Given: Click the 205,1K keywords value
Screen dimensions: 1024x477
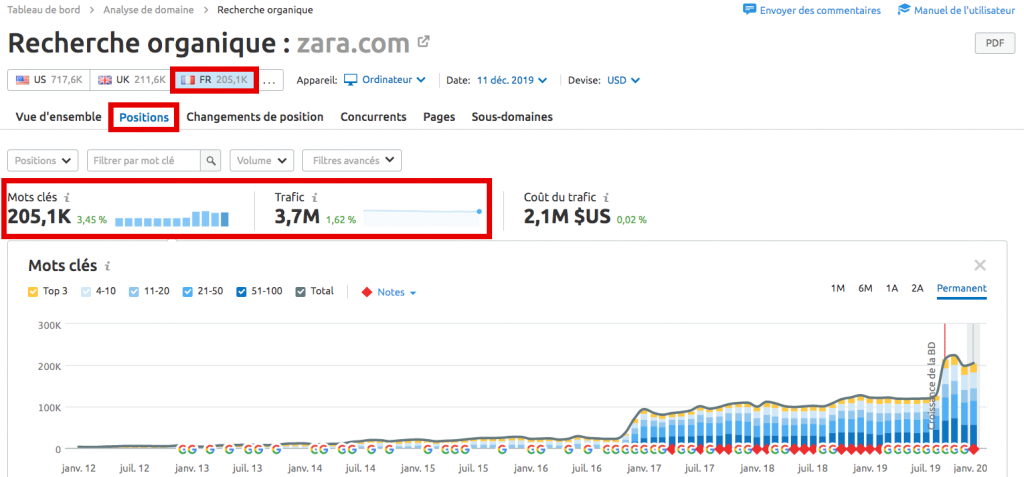Looking at the screenshot, I should pyautogui.click(x=39, y=217).
